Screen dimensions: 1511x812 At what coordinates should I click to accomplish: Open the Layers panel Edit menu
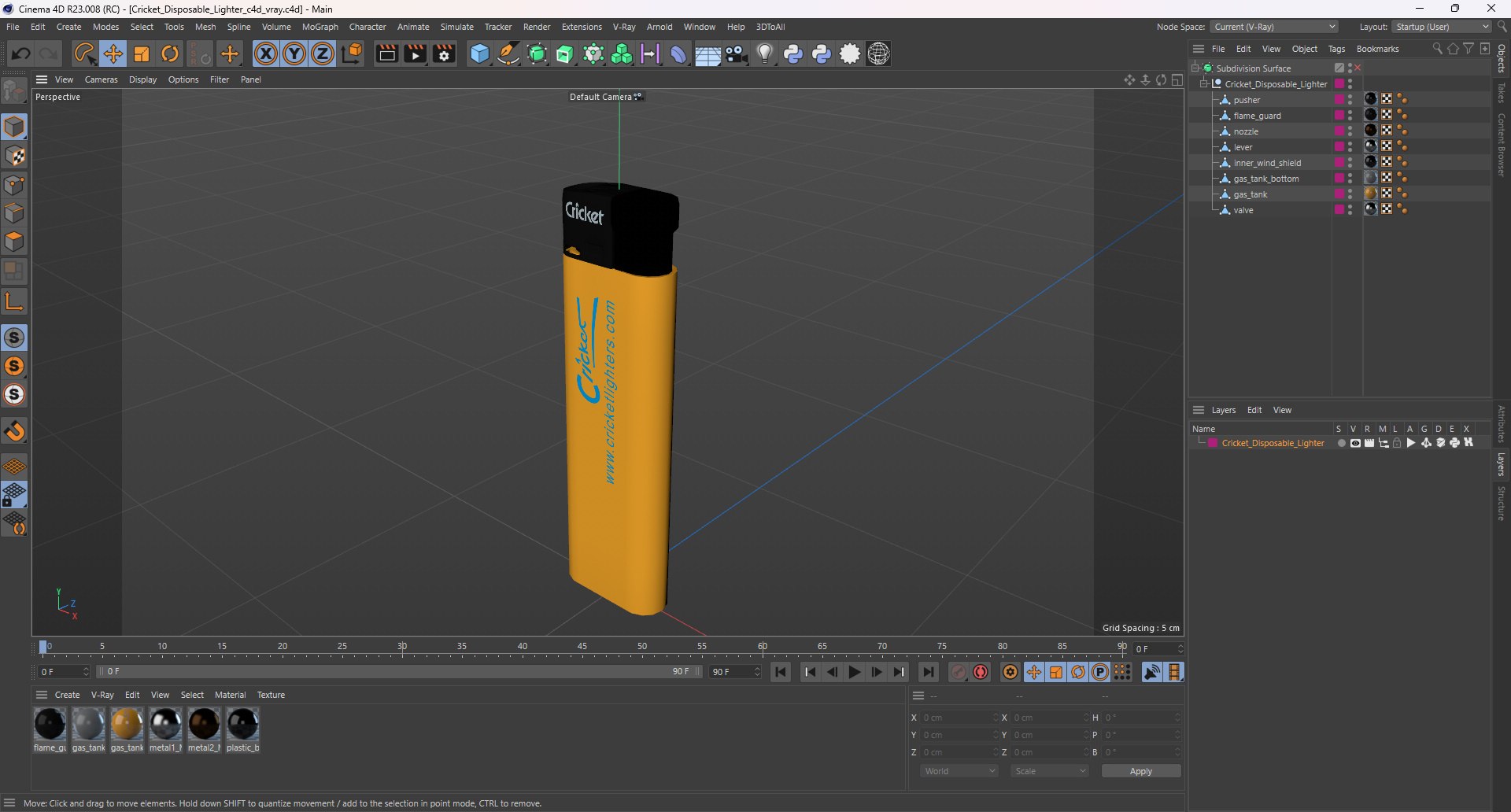[x=1254, y=410]
